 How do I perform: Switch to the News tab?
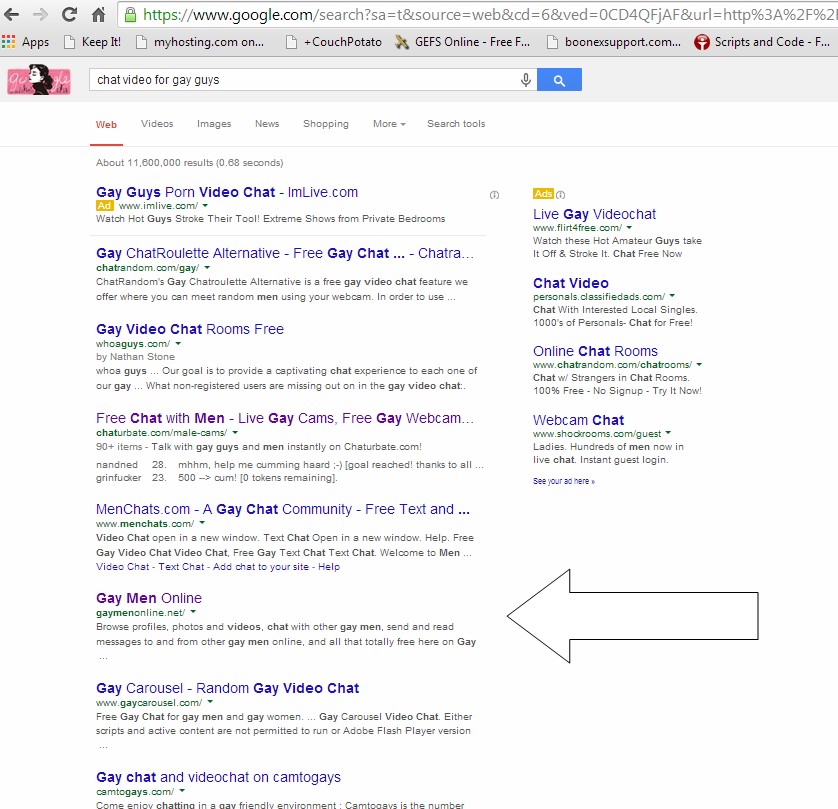click(267, 124)
